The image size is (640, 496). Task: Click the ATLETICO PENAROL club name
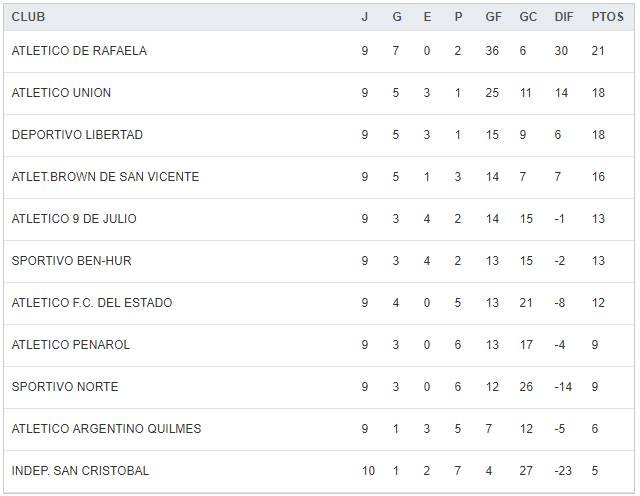point(70,345)
